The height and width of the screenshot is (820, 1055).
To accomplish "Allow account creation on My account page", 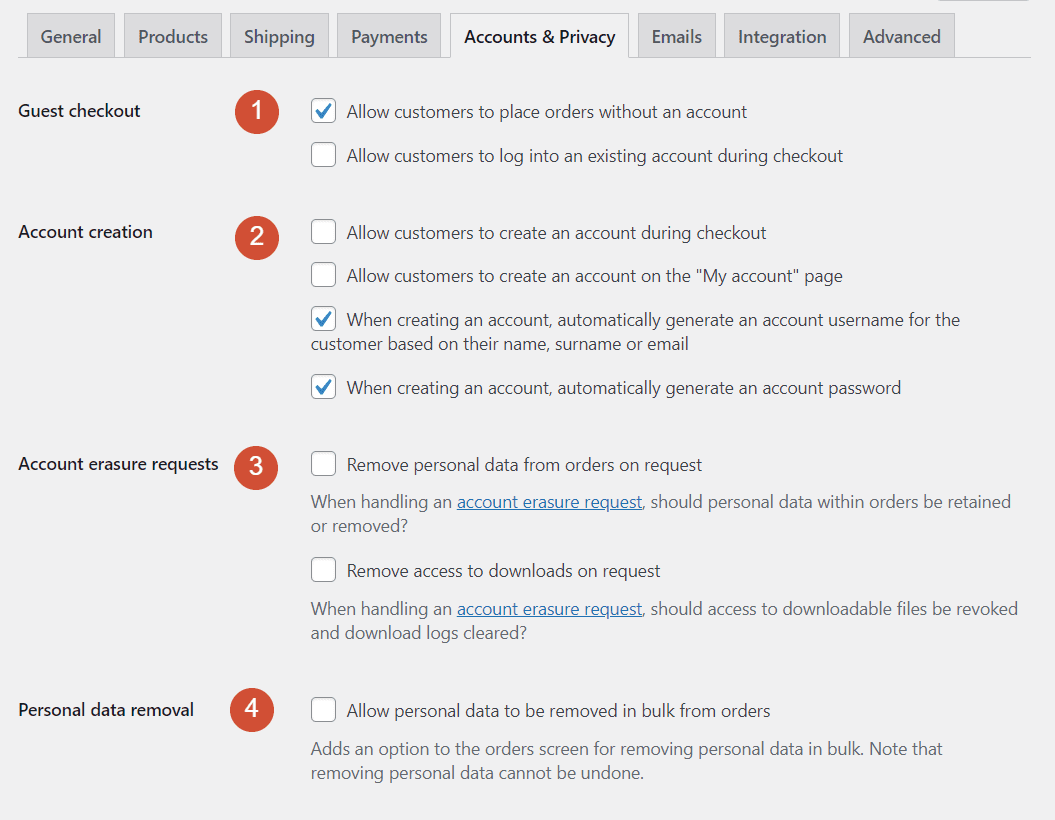I will [x=323, y=274].
